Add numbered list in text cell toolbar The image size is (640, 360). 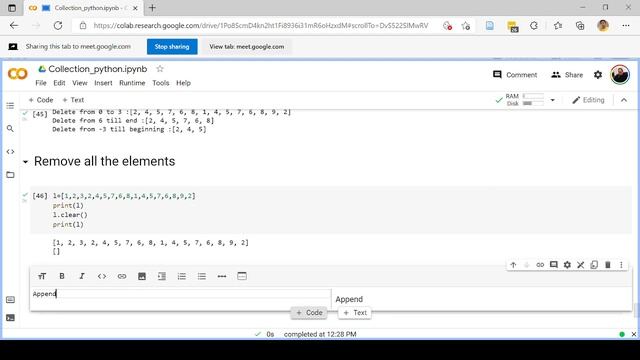pyautogui.click(x=182, y=276)
